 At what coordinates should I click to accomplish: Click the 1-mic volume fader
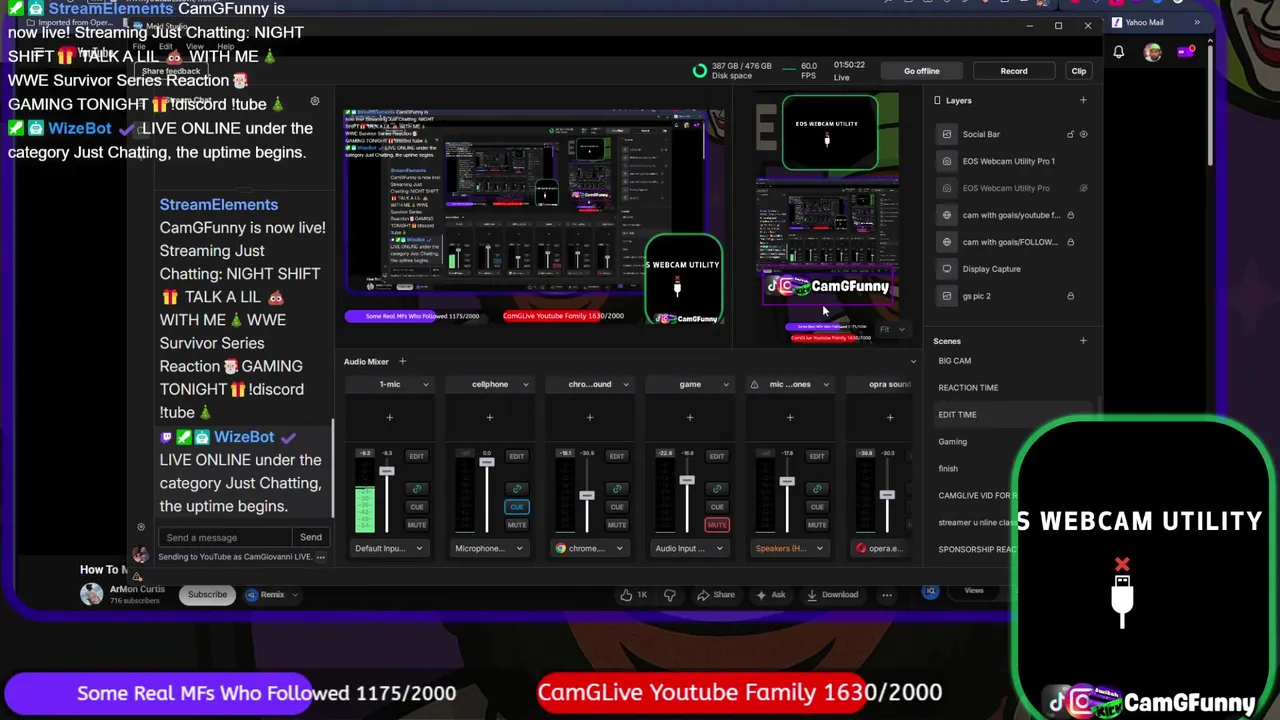[x=387, y=471]
